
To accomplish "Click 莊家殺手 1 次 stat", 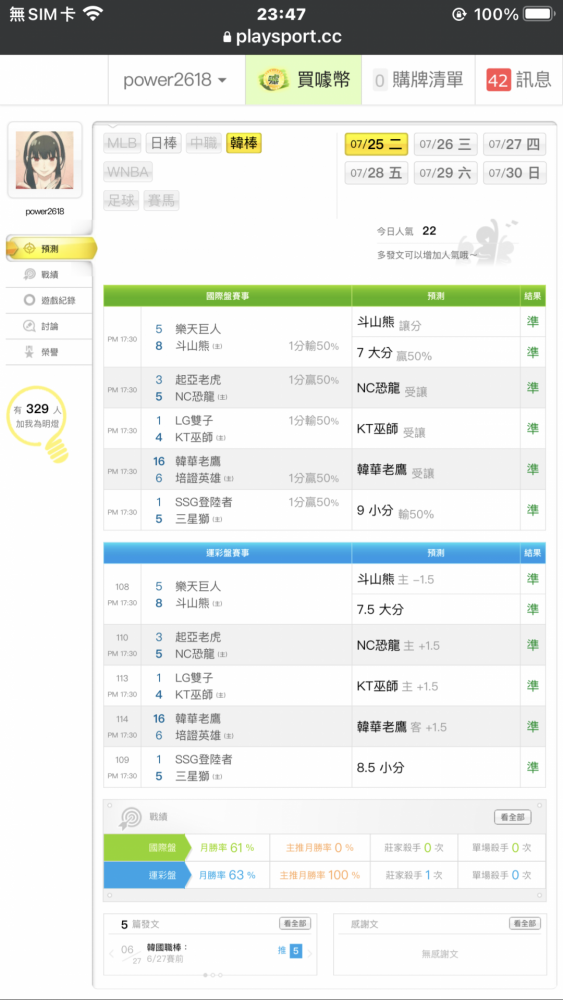I will (x=414, y=875).
